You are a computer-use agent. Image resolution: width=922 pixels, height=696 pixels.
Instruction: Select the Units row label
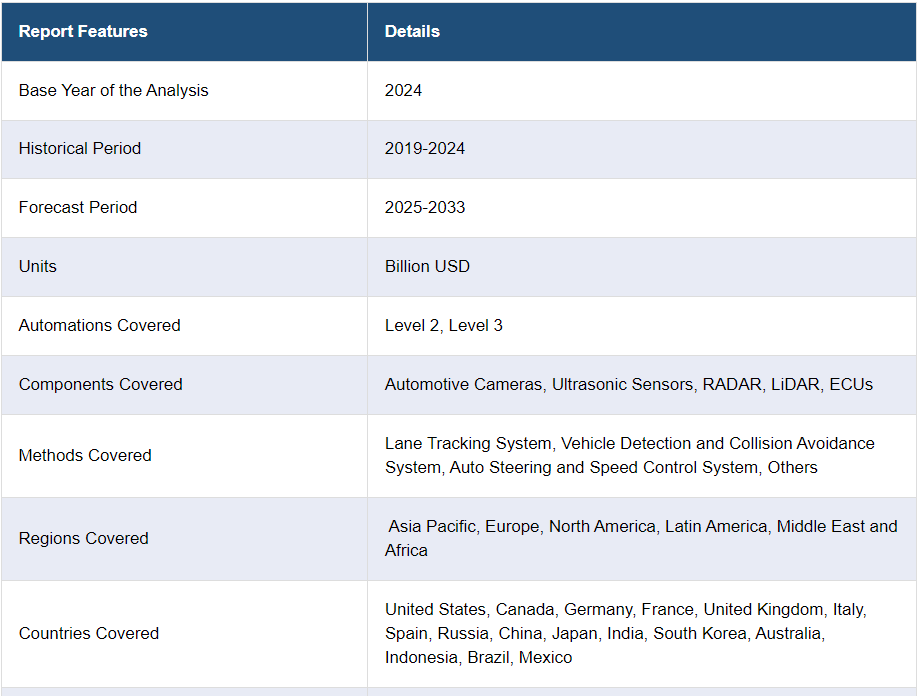tap(38, 266)
